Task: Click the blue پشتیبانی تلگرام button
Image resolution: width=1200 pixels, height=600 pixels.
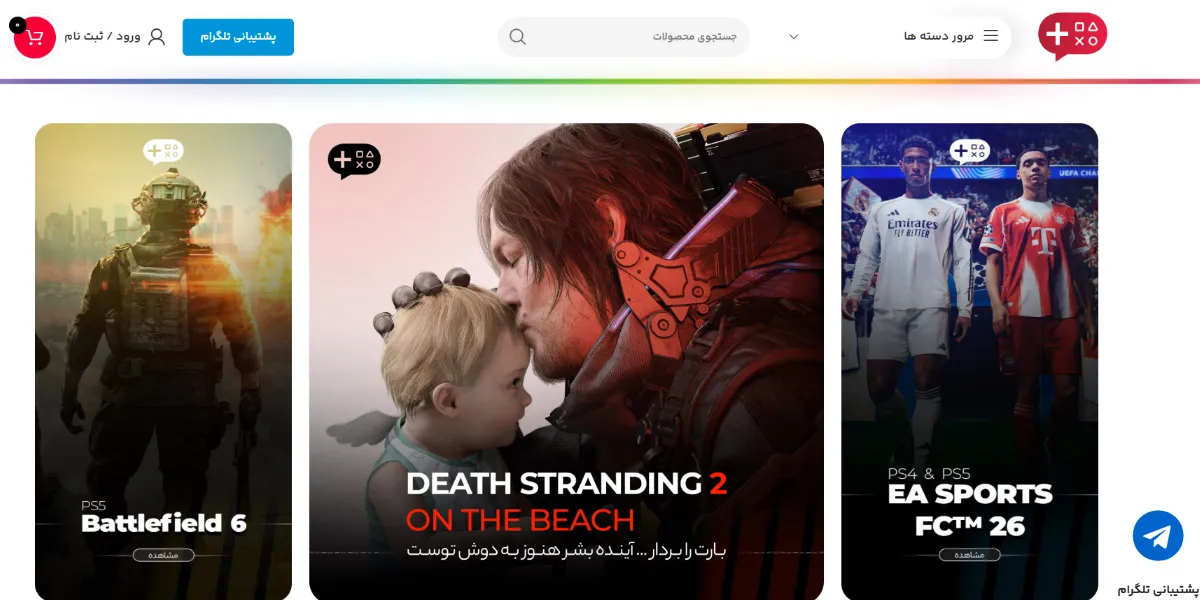Action: [238, 37]
